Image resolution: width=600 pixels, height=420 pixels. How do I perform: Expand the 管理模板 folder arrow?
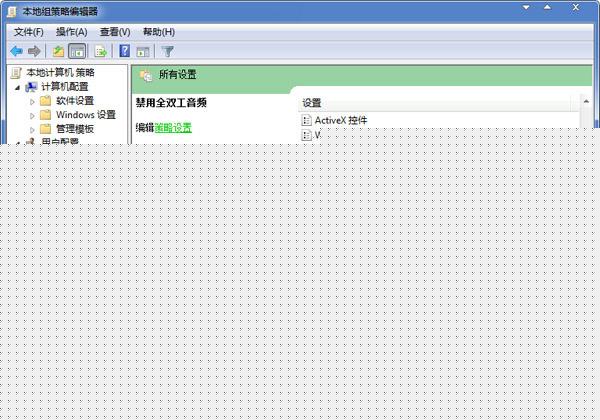pos(32,130)
